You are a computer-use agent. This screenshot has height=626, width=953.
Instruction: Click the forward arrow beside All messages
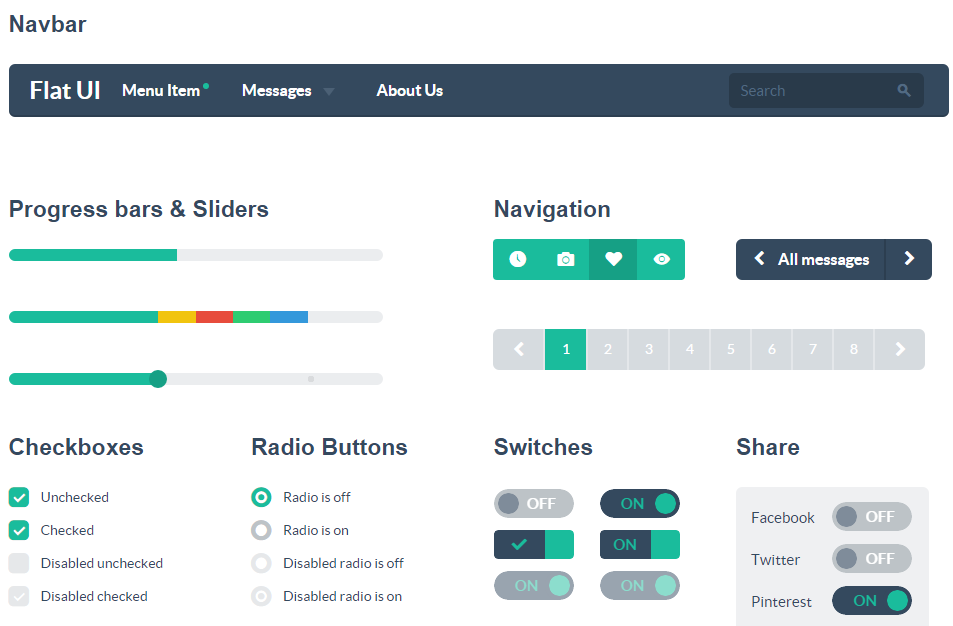(x=909, y=259)
